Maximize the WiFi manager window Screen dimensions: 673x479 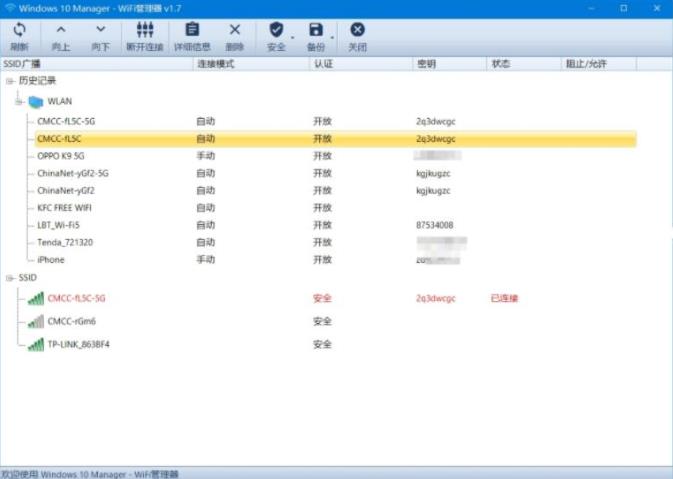[624, 8]
